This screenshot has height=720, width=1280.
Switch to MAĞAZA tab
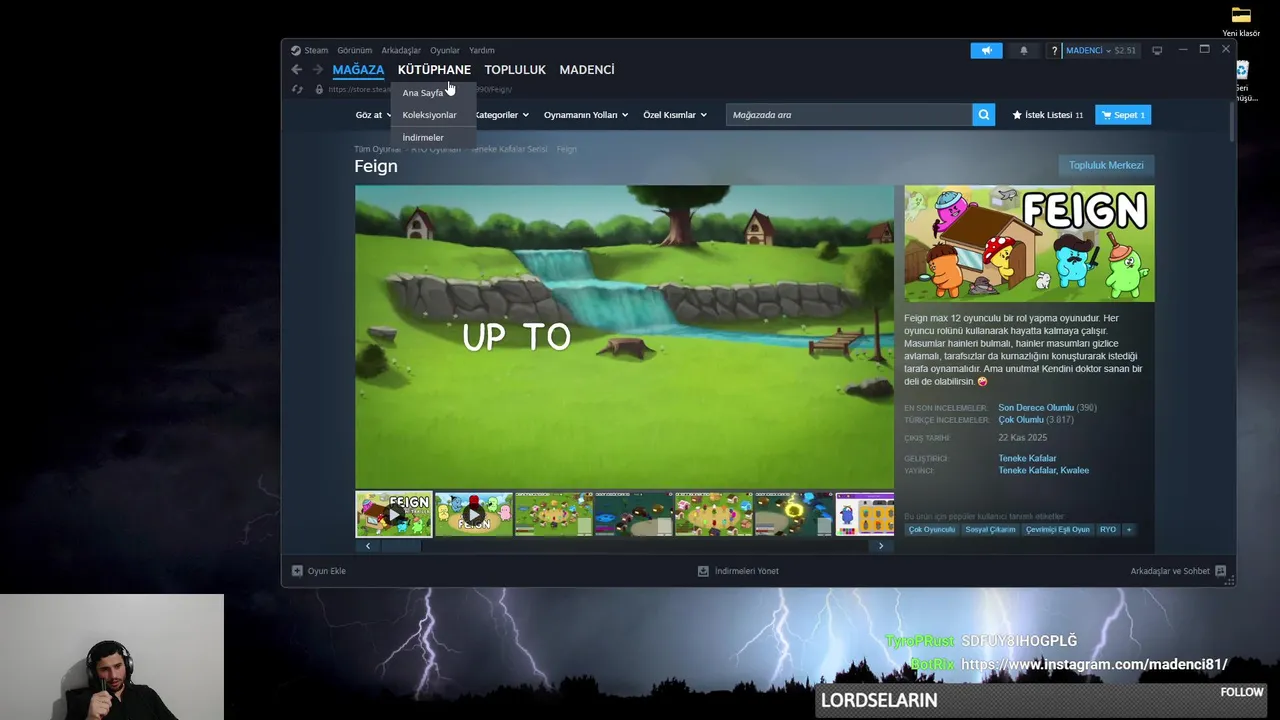pyautogui.click(x=358, y=70)
